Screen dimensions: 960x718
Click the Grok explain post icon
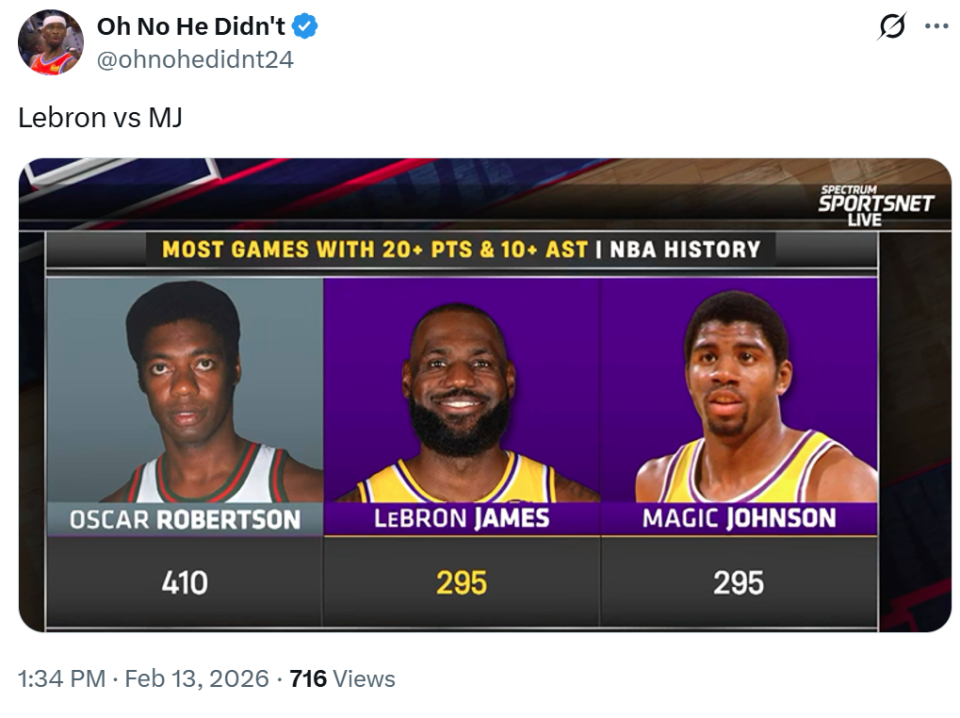(891, 27)
